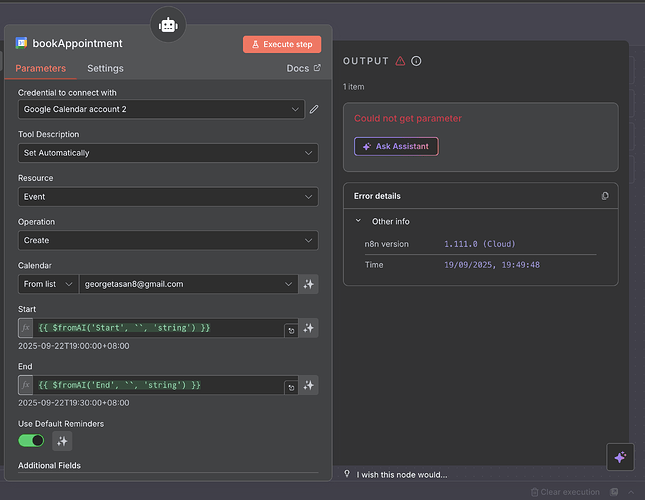Screen dimensions: 645x500
Task: Click the AI sparkle button next to Start
Action: pyautogui.click(x=309, y=328)
